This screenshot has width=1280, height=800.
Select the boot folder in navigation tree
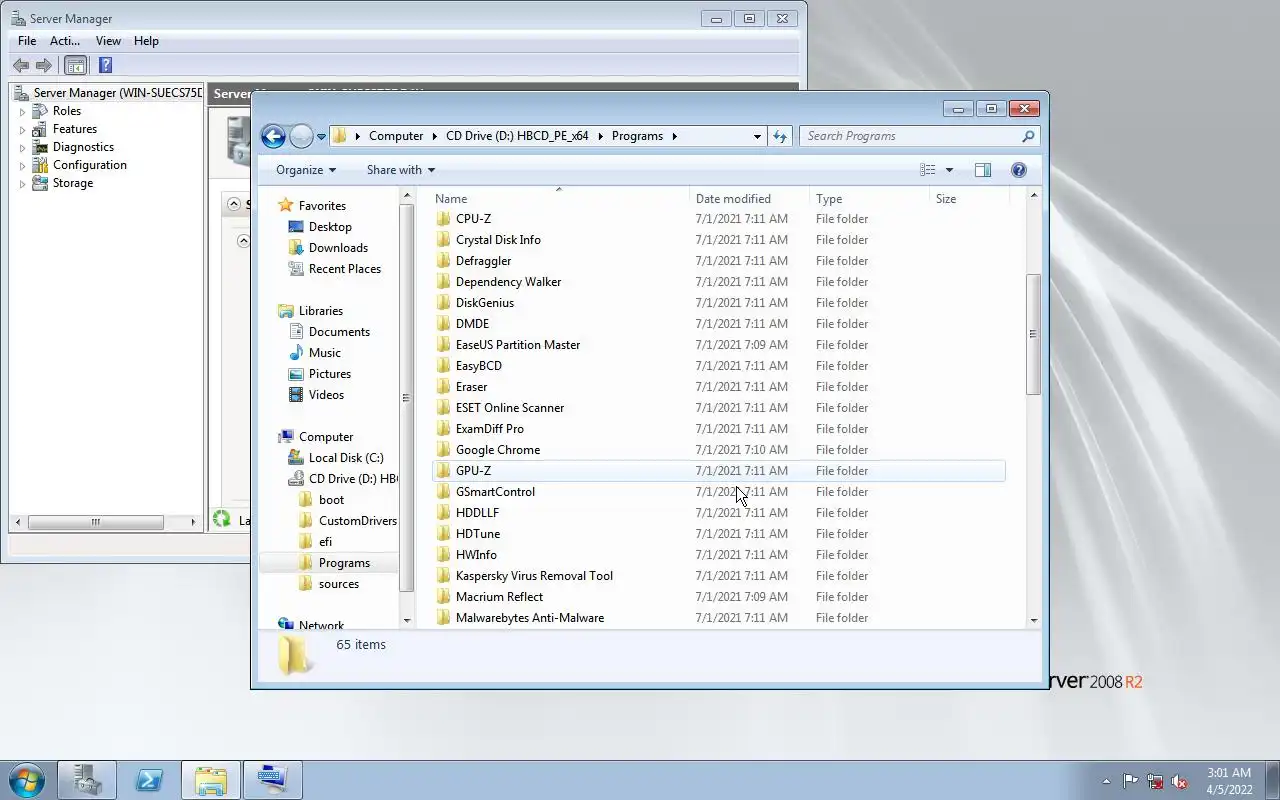pos(331,500)
